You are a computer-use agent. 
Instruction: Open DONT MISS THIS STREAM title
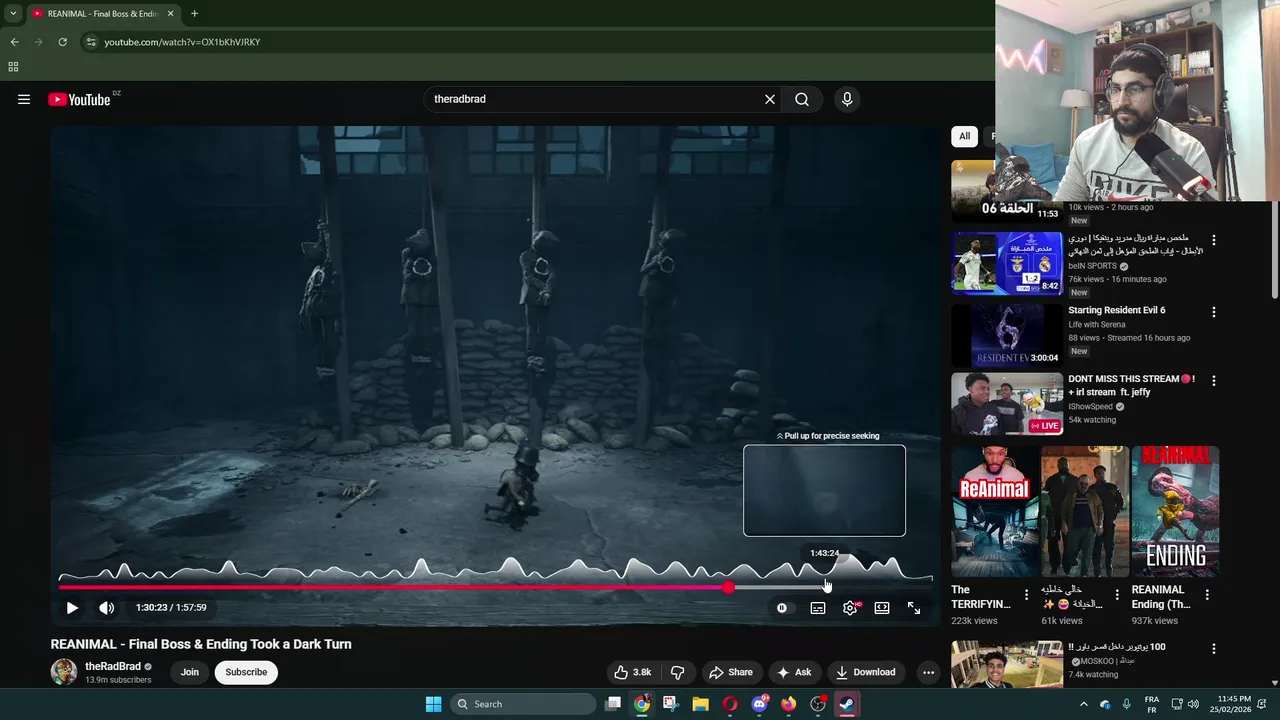pos(1132,385)
